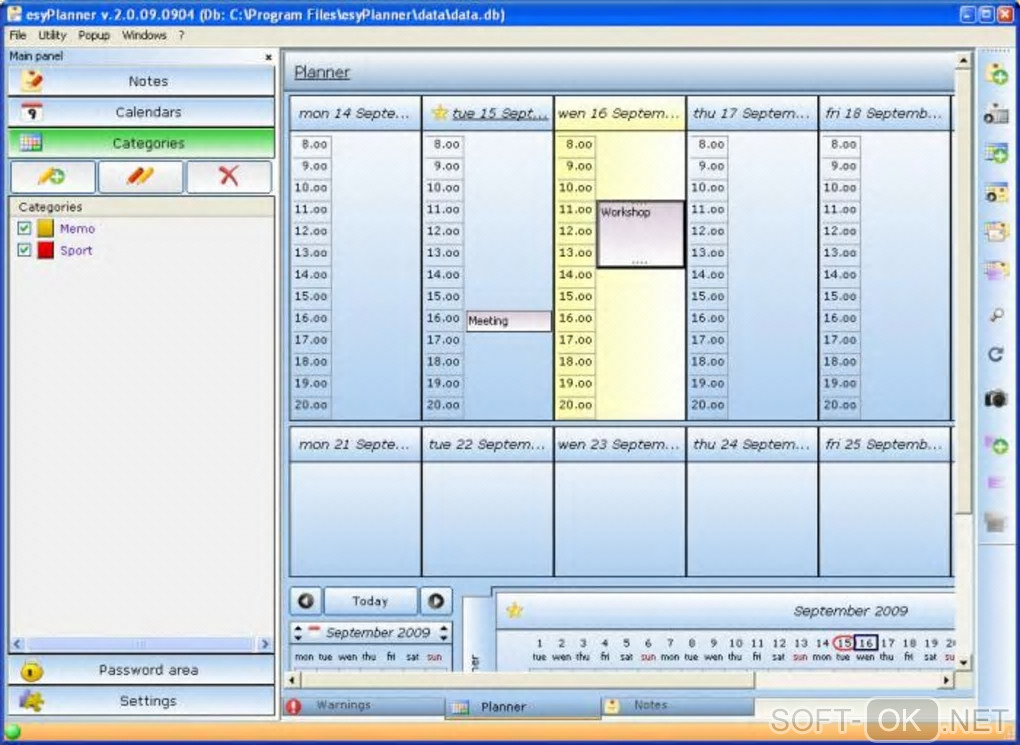The width and height of the screenshot is (1020, 745).
Task: Click the mon 14 September day header
Action: [355, 113]
